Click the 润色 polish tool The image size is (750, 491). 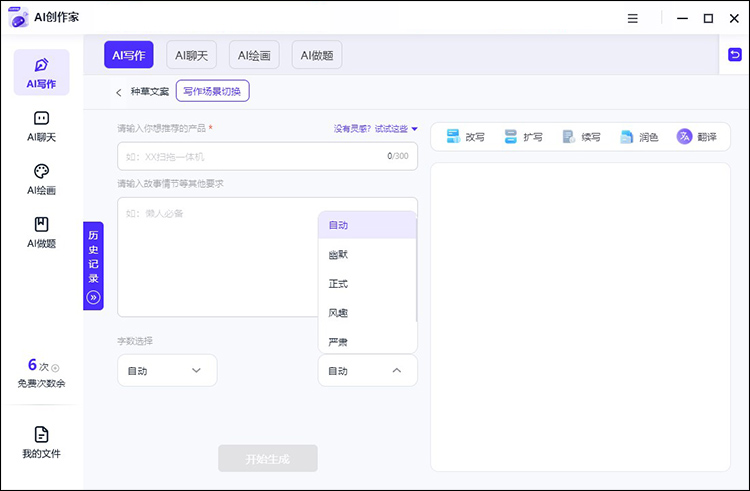pyautogui.click(x=639, y=137)
